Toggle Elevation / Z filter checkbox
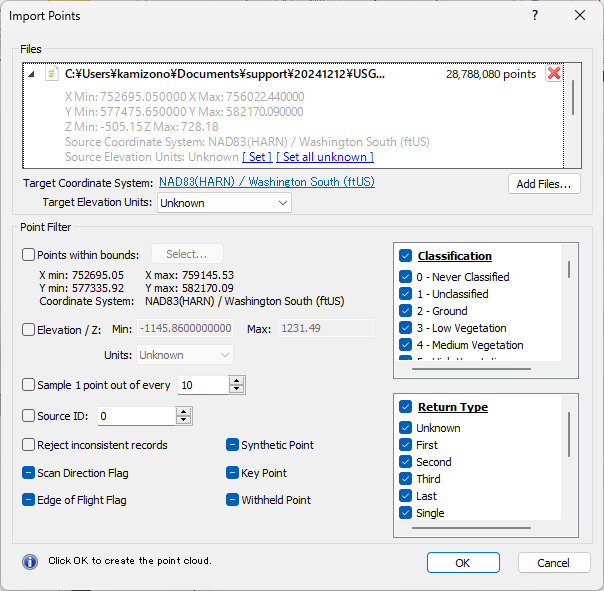Viewport: 604px width, 591px height. (28, 329)
